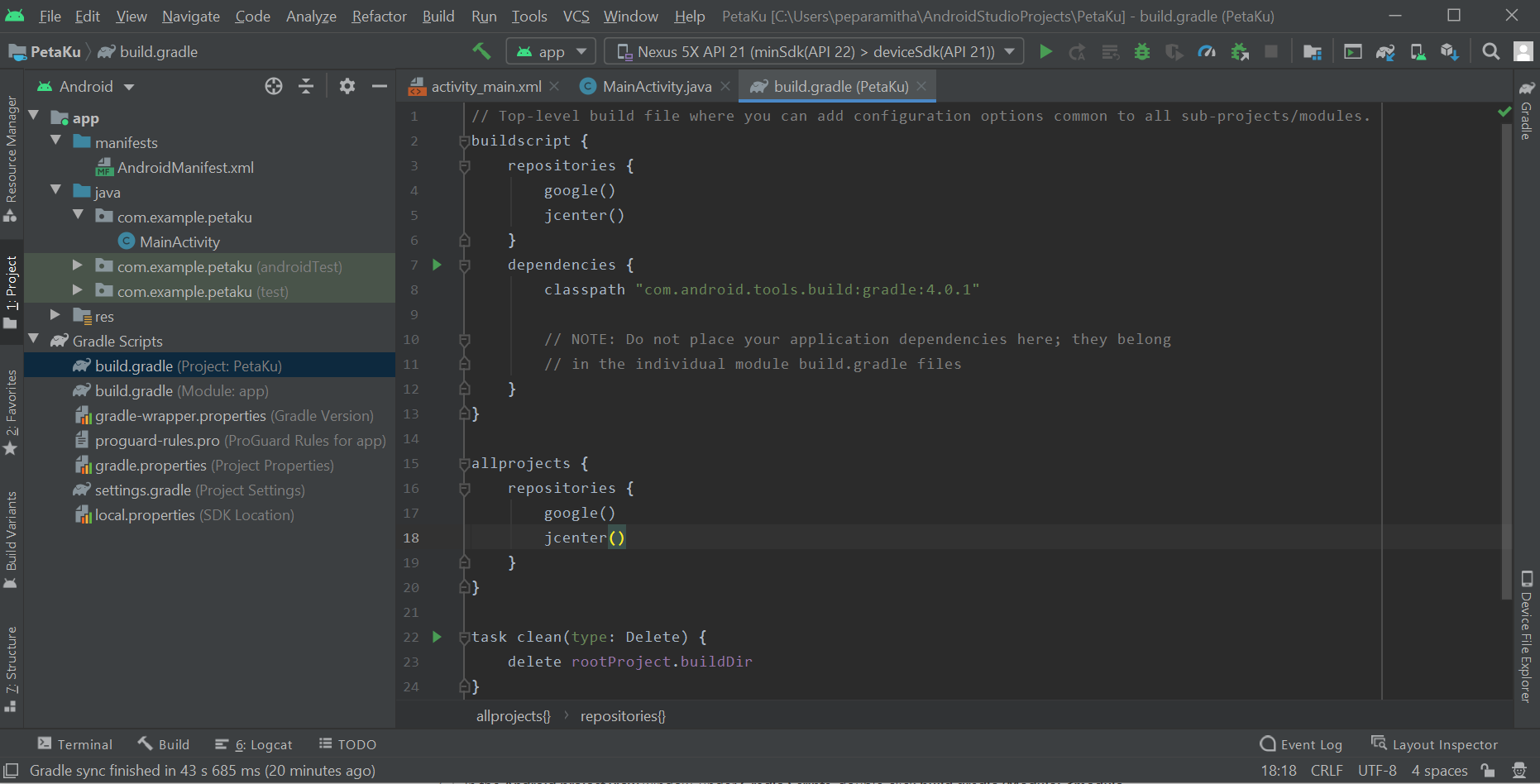Viewport: 1540px width, 784px height.
Task: Open Run Anything console icon
Action: point(1353,52)
